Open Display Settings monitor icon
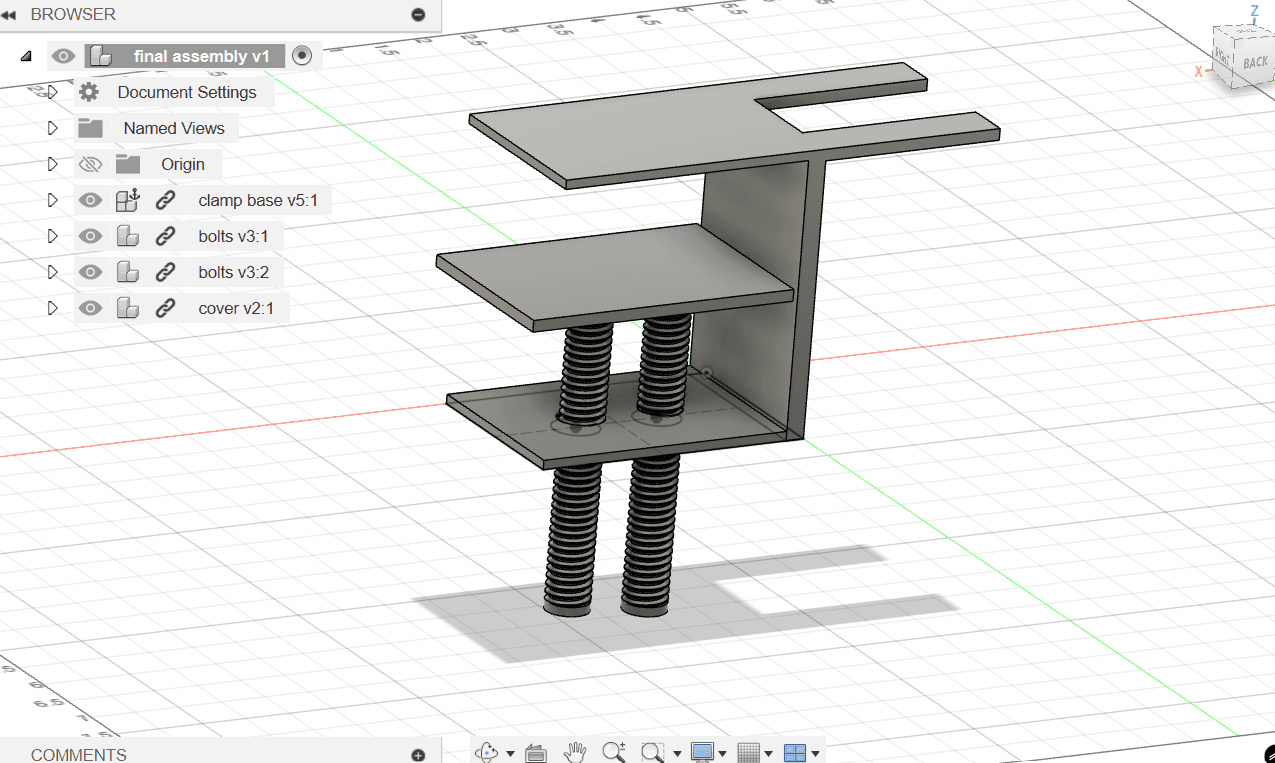Screen dimensions: 1275x763 point(702,752)
